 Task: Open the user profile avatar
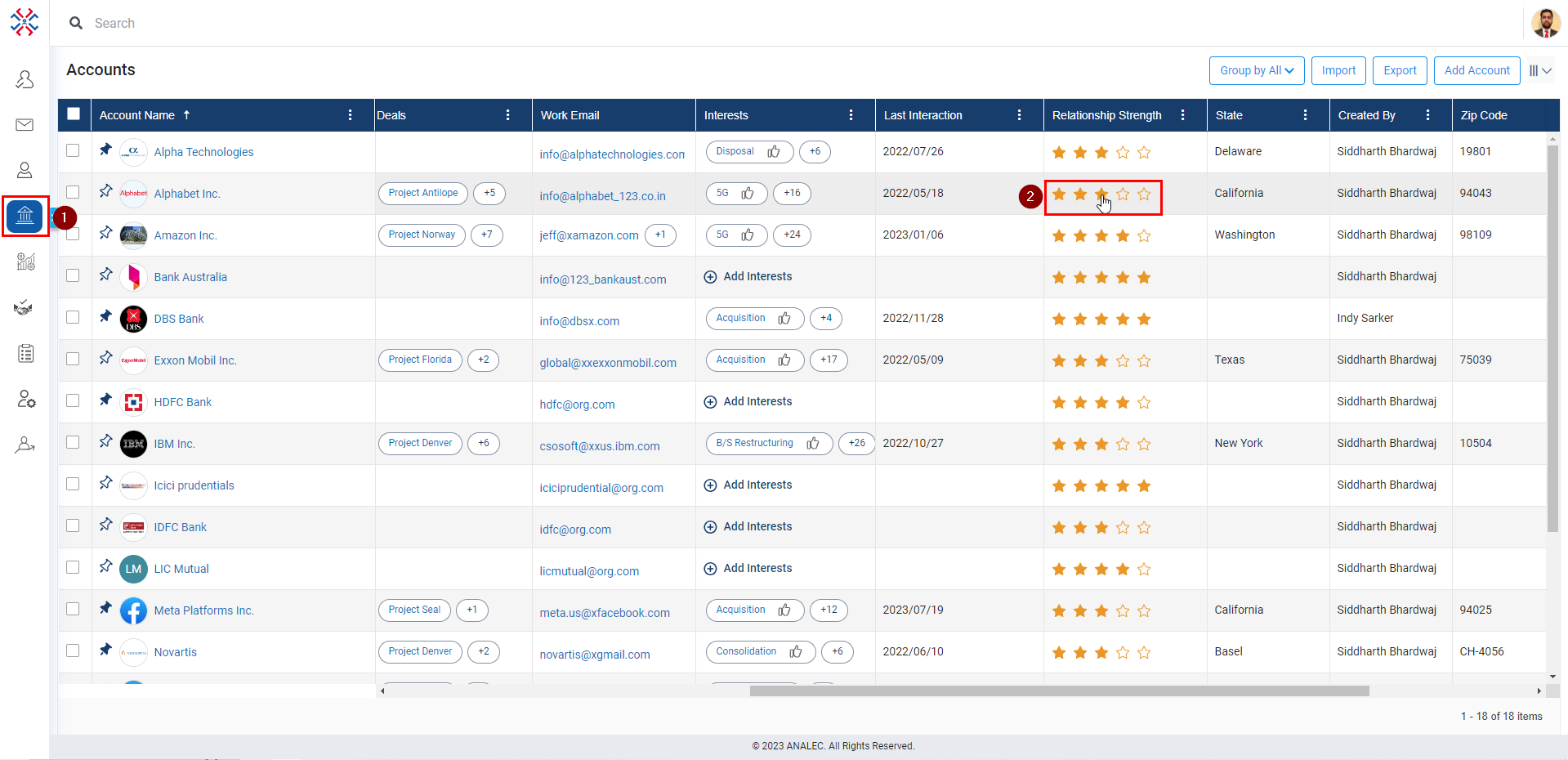[x=1546, y=23]
